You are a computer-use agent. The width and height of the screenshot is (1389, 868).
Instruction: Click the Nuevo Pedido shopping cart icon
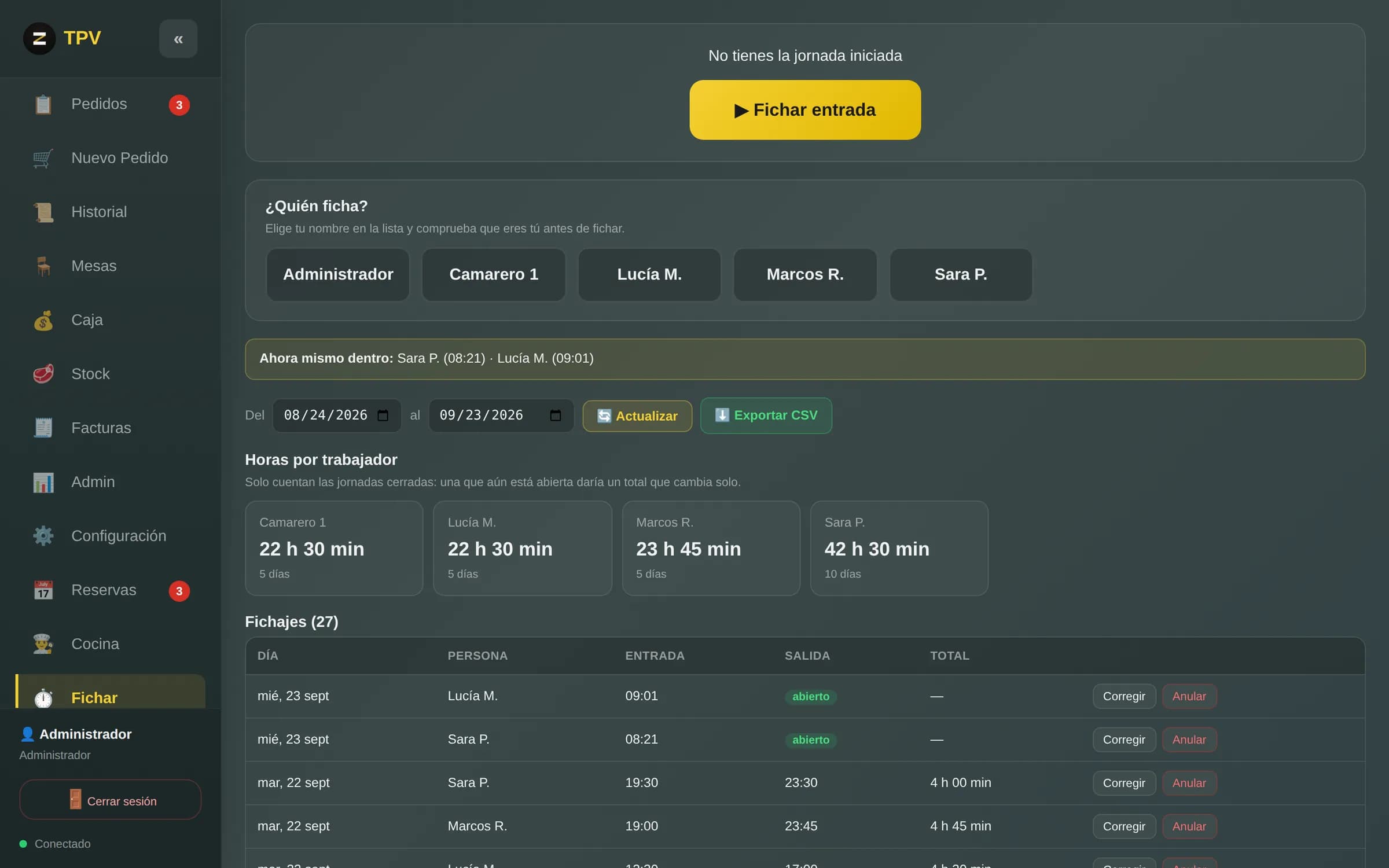[43, 159]
